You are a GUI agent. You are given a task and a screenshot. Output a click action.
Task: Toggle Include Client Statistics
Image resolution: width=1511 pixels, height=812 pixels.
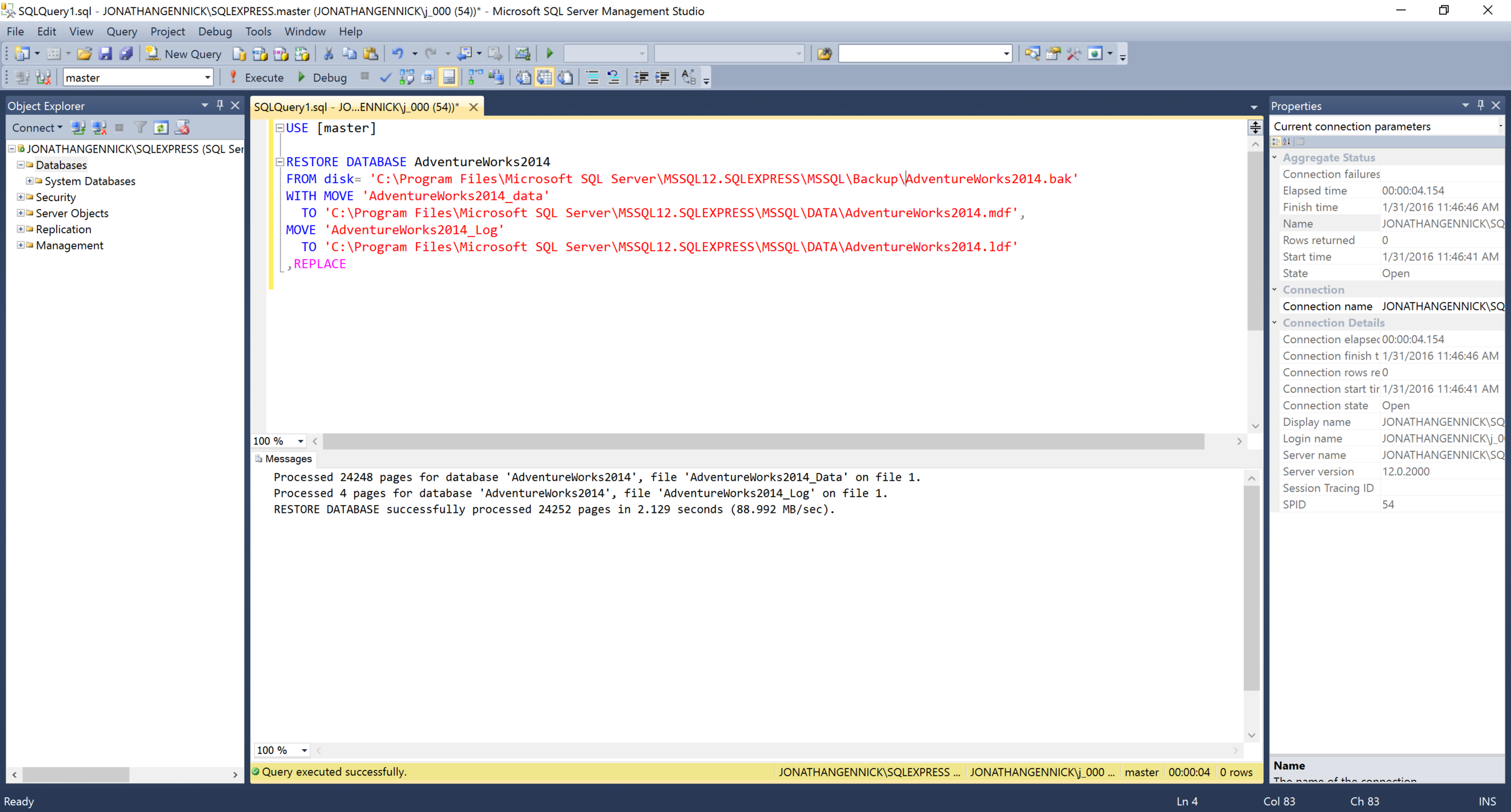point(496,77)
